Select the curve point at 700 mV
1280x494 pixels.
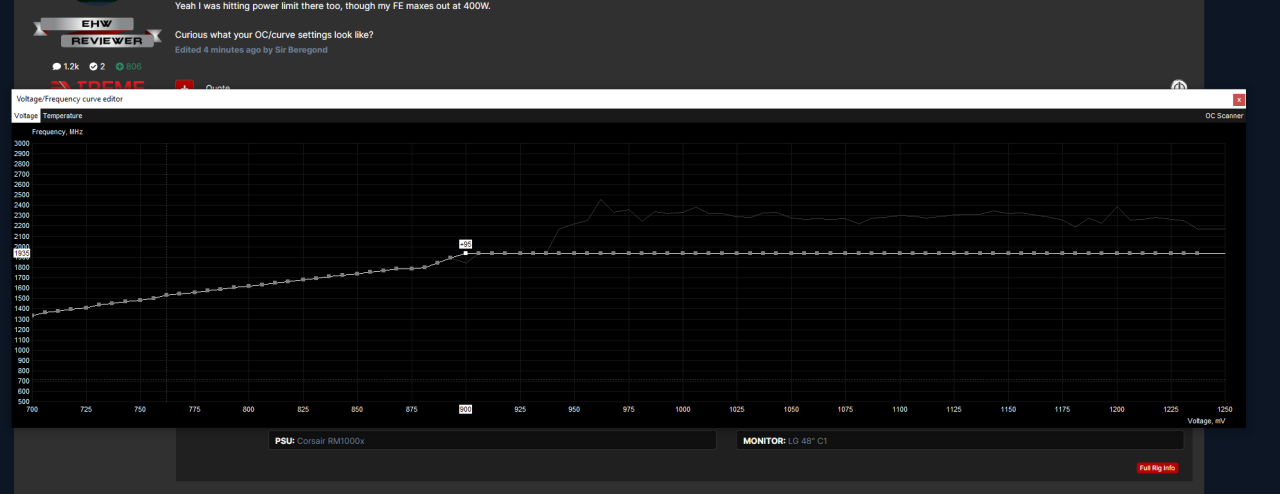(33, 316)
